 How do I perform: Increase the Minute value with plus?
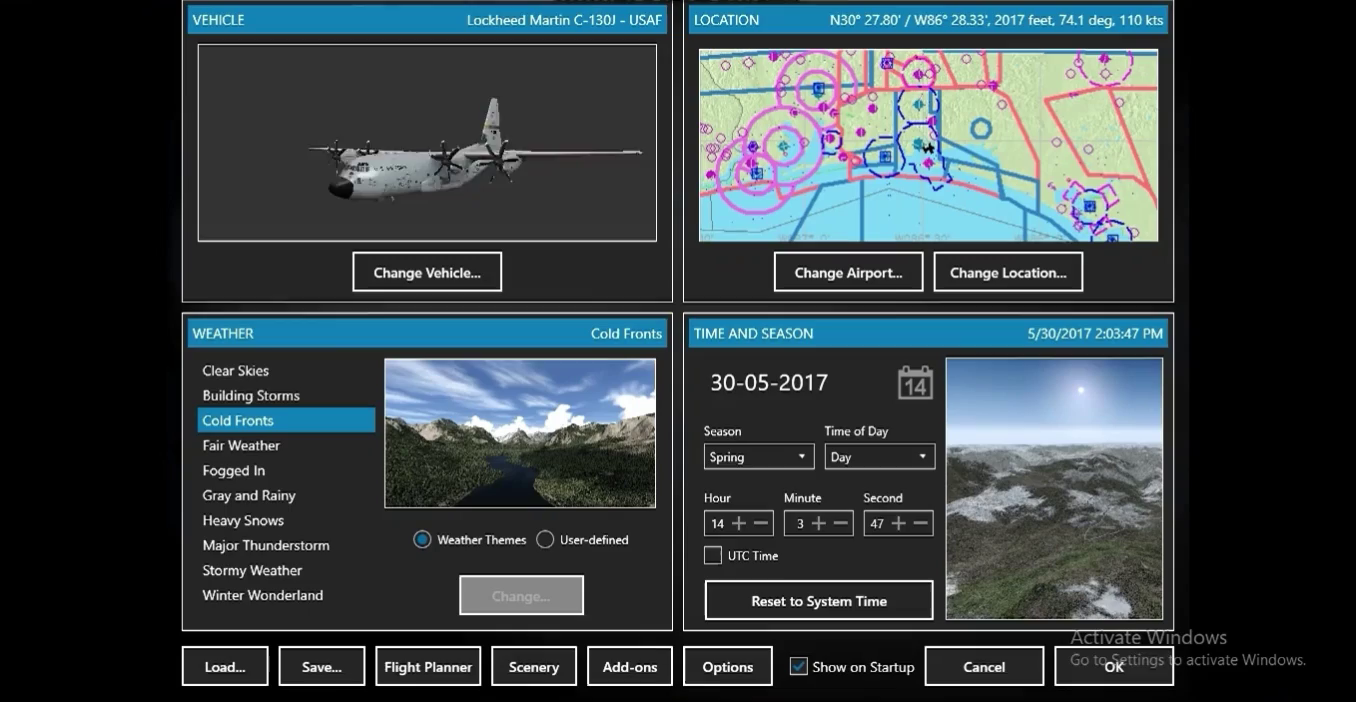pyautogui.click(x=819, y=524)
